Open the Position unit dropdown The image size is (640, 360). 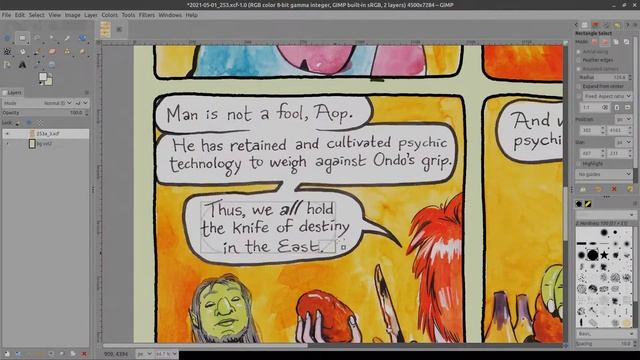click(x=623, y=119)
